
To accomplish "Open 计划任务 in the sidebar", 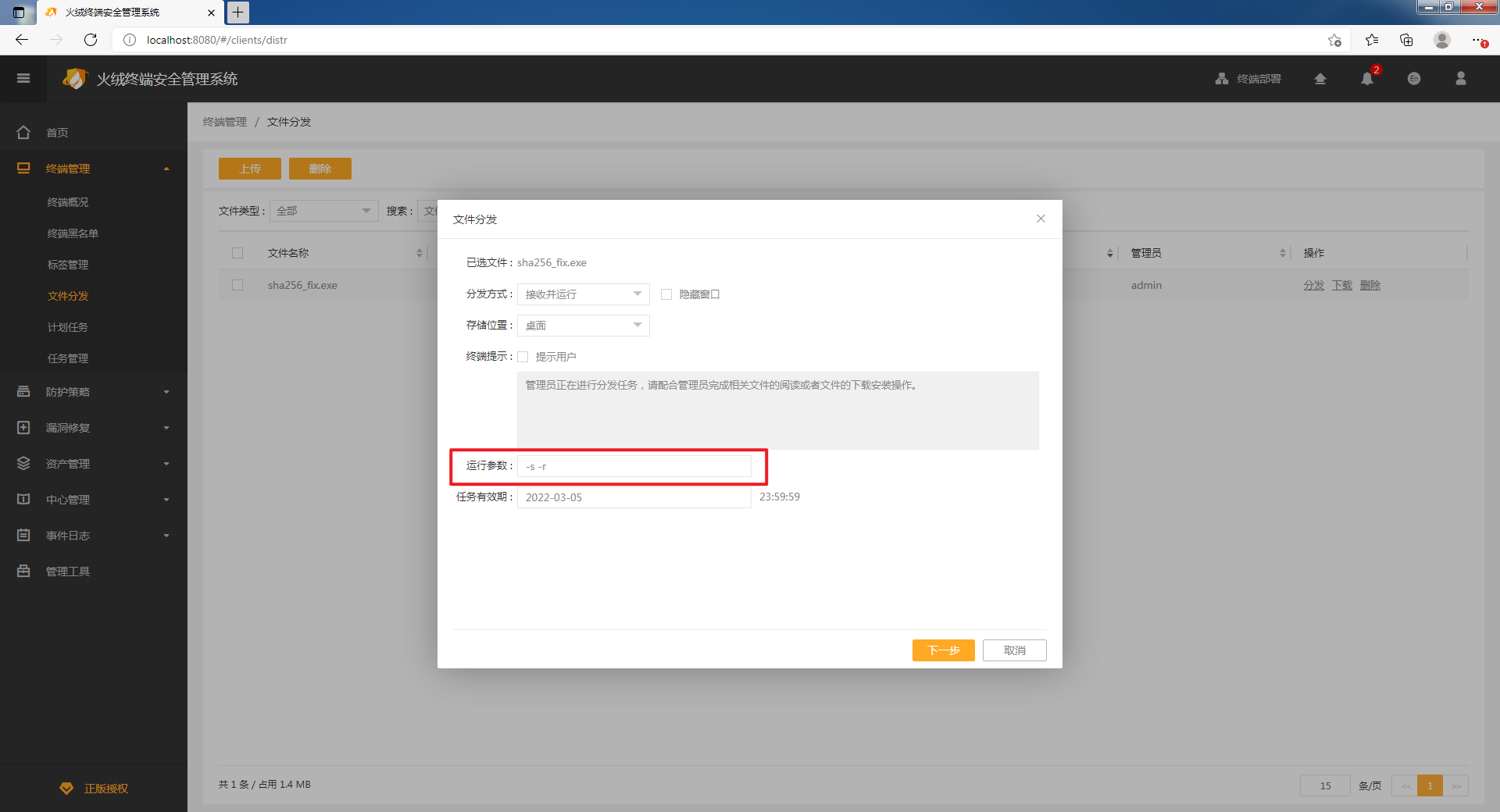I will (x=68, y=327).
